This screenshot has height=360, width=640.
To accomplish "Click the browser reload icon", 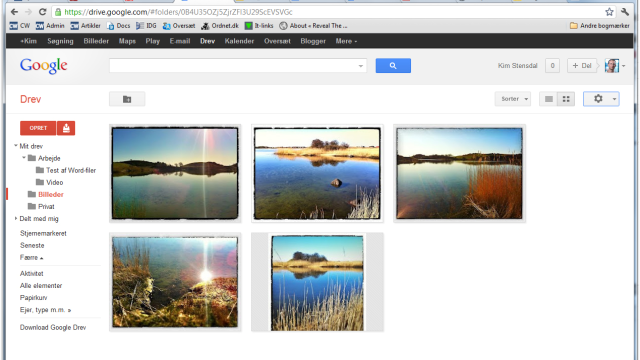I will 42,12.
